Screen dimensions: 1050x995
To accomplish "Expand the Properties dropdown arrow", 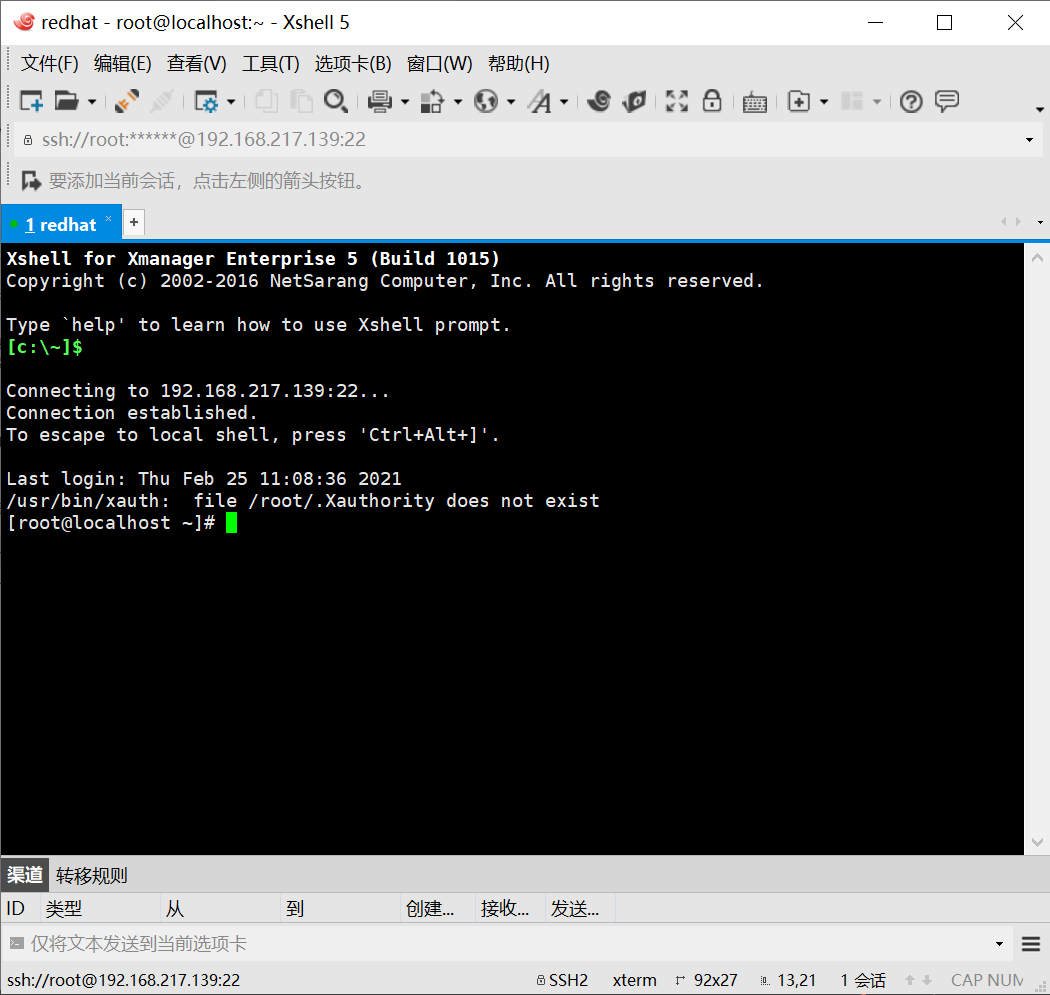I will click(231, 102).
